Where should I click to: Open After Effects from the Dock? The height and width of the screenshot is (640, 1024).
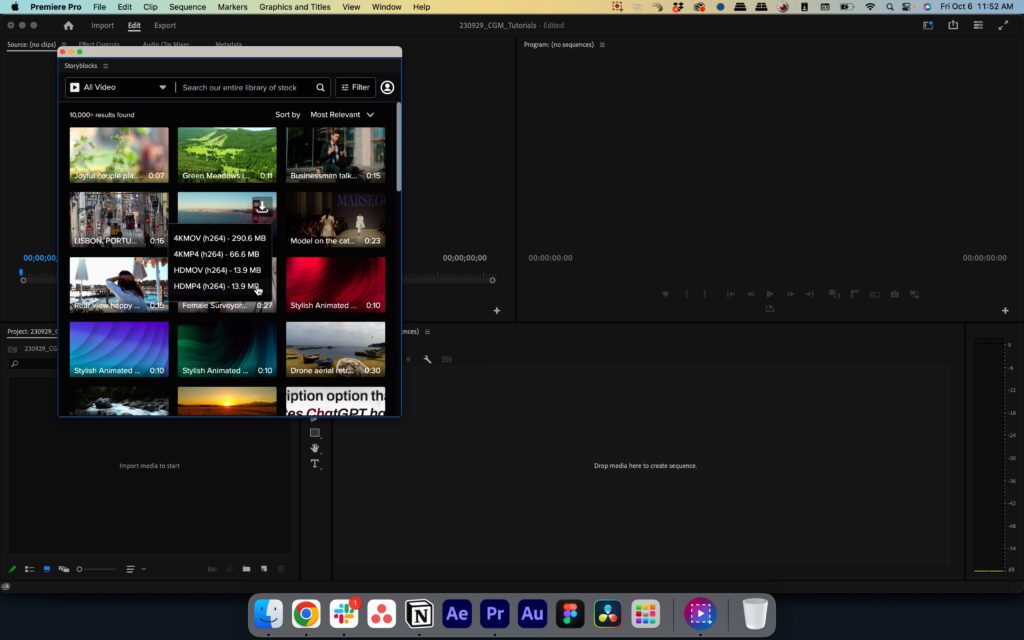click(456, 613)
